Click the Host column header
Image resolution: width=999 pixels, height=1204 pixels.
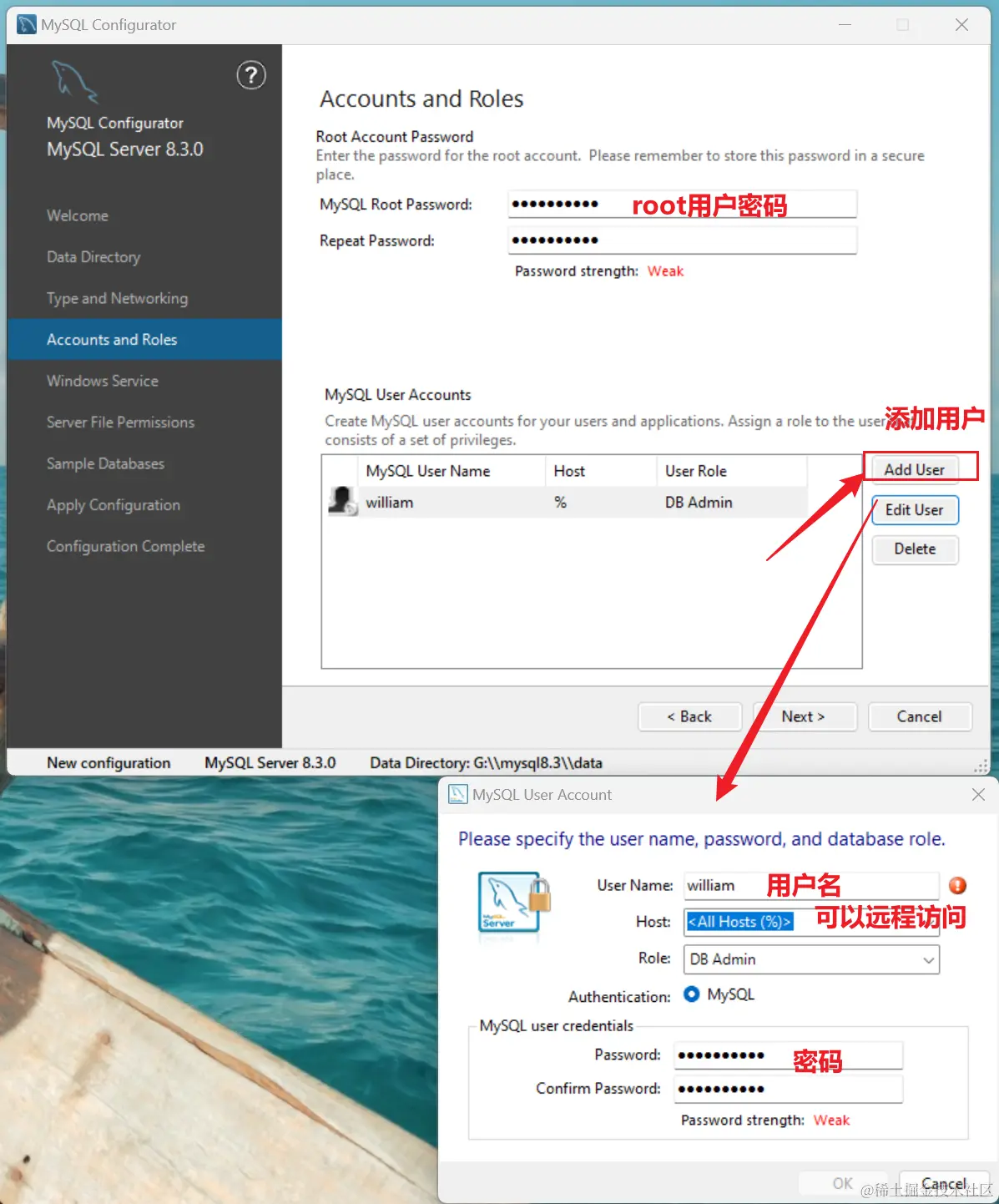click(x=600, y=471)
